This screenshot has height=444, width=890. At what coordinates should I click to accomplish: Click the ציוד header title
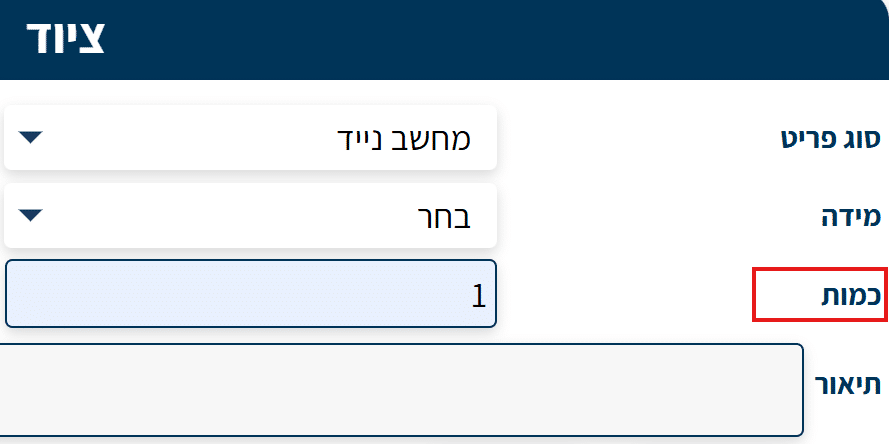click(x=65, y=38)
